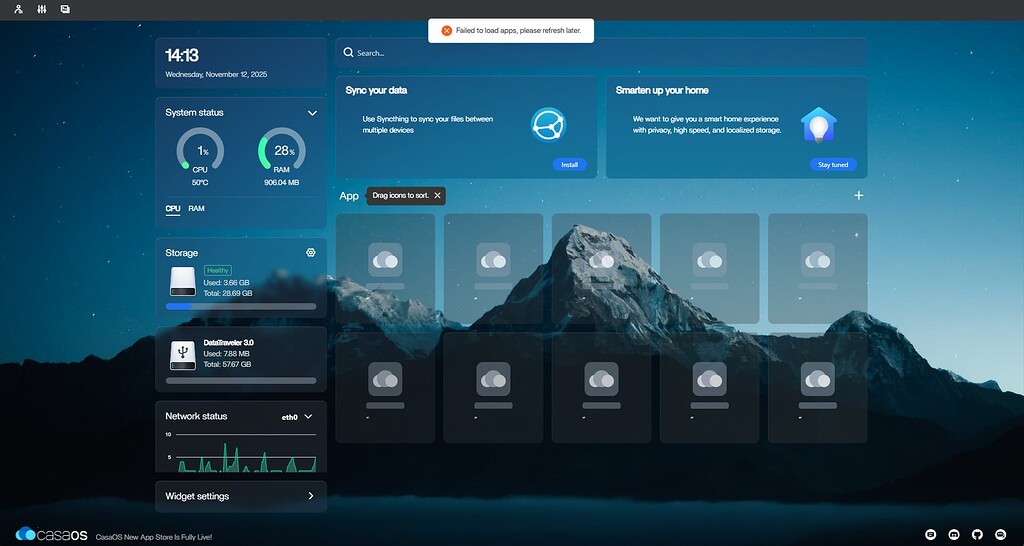Dismiss the 'Drag icons to sort' tooltip
The image size is (1024, 546).
[x=437, y=195]
